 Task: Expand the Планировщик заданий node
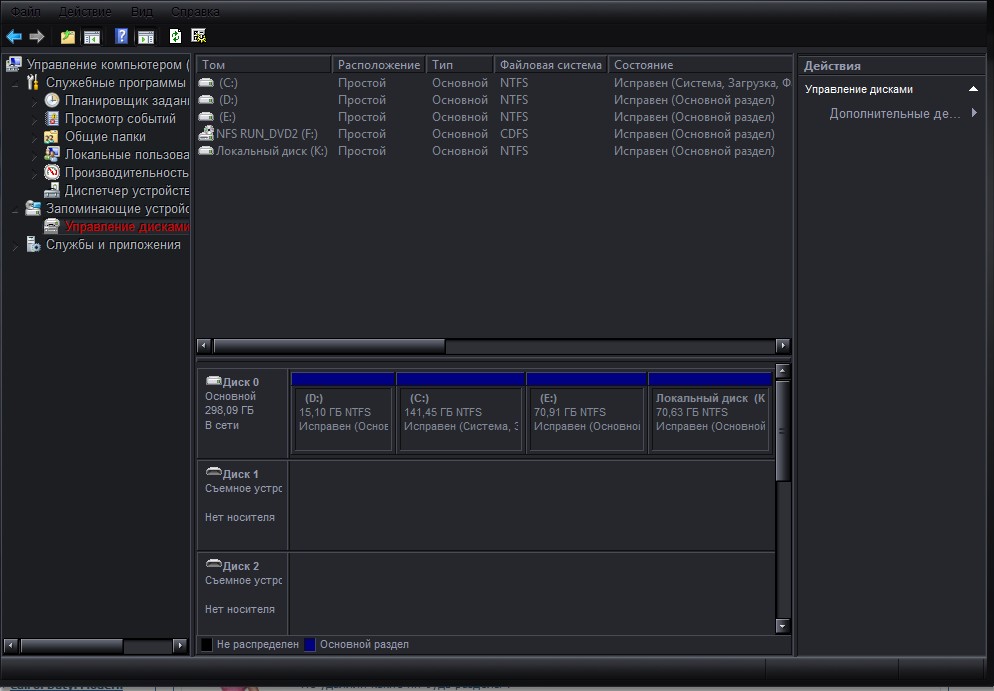coord(34,101)
